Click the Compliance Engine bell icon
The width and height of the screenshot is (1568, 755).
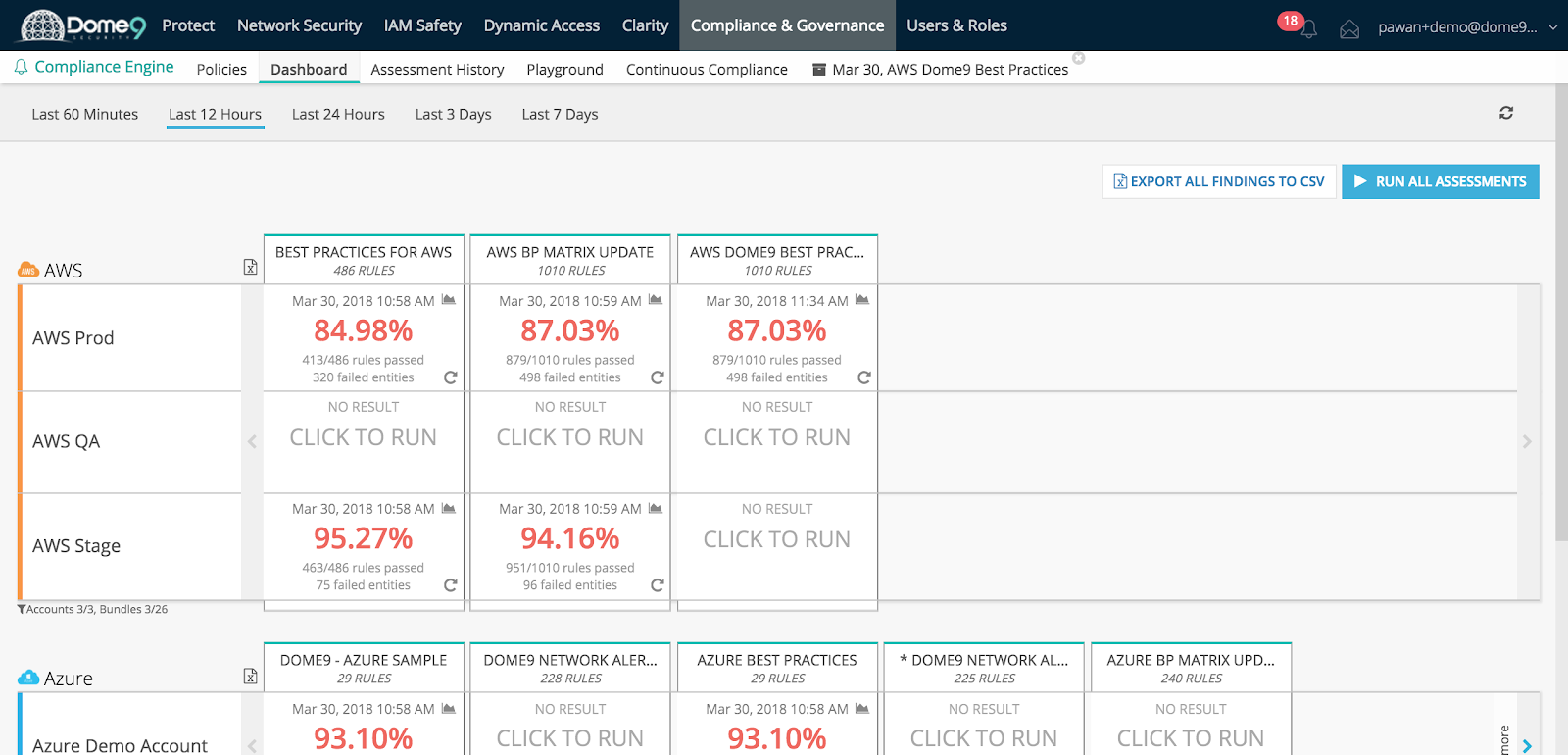(21, 67)
